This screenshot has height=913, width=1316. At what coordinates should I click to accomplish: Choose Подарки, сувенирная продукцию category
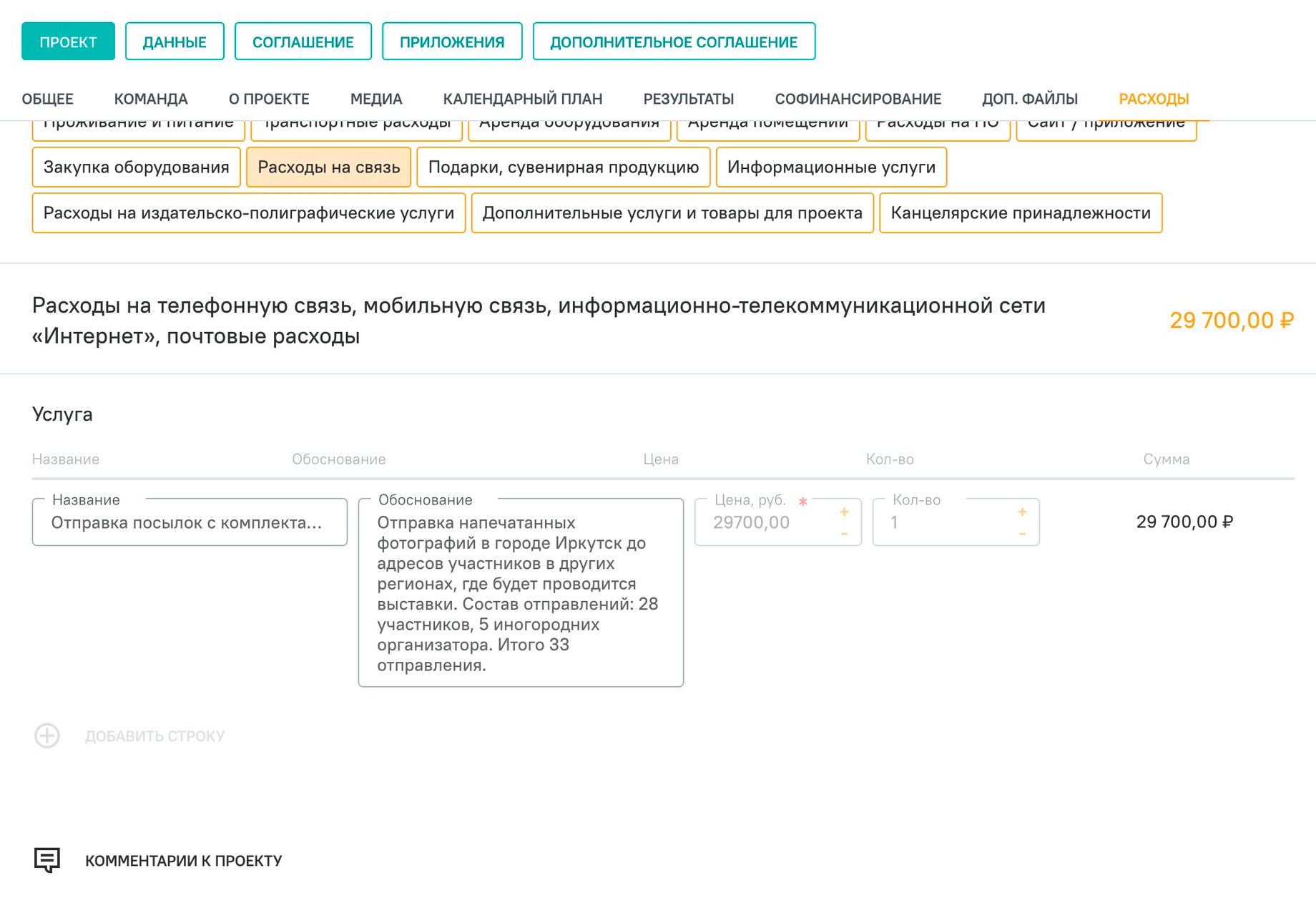[564, 167]
